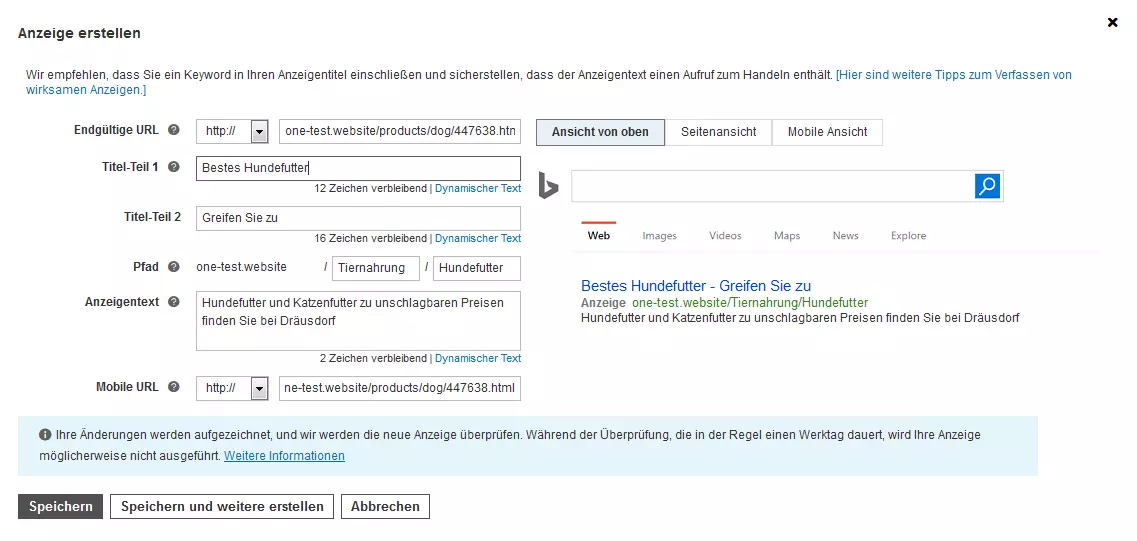Click Dynamischer Text link under Anzeigentext
Viewport: 1137px width, 541px height.
(478, 358)
